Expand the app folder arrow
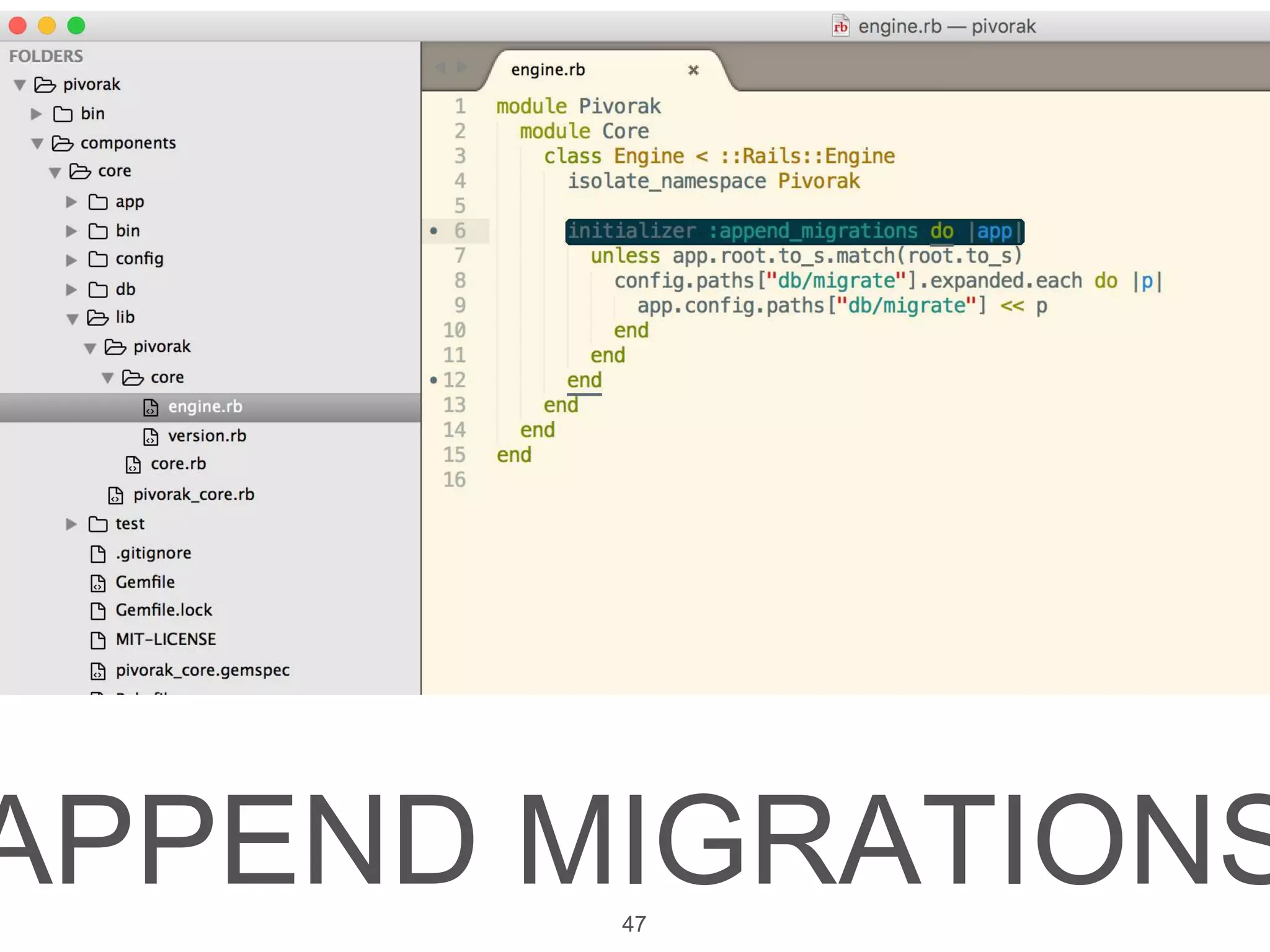Screen dimensions: 1270x952 coord(72,202)
